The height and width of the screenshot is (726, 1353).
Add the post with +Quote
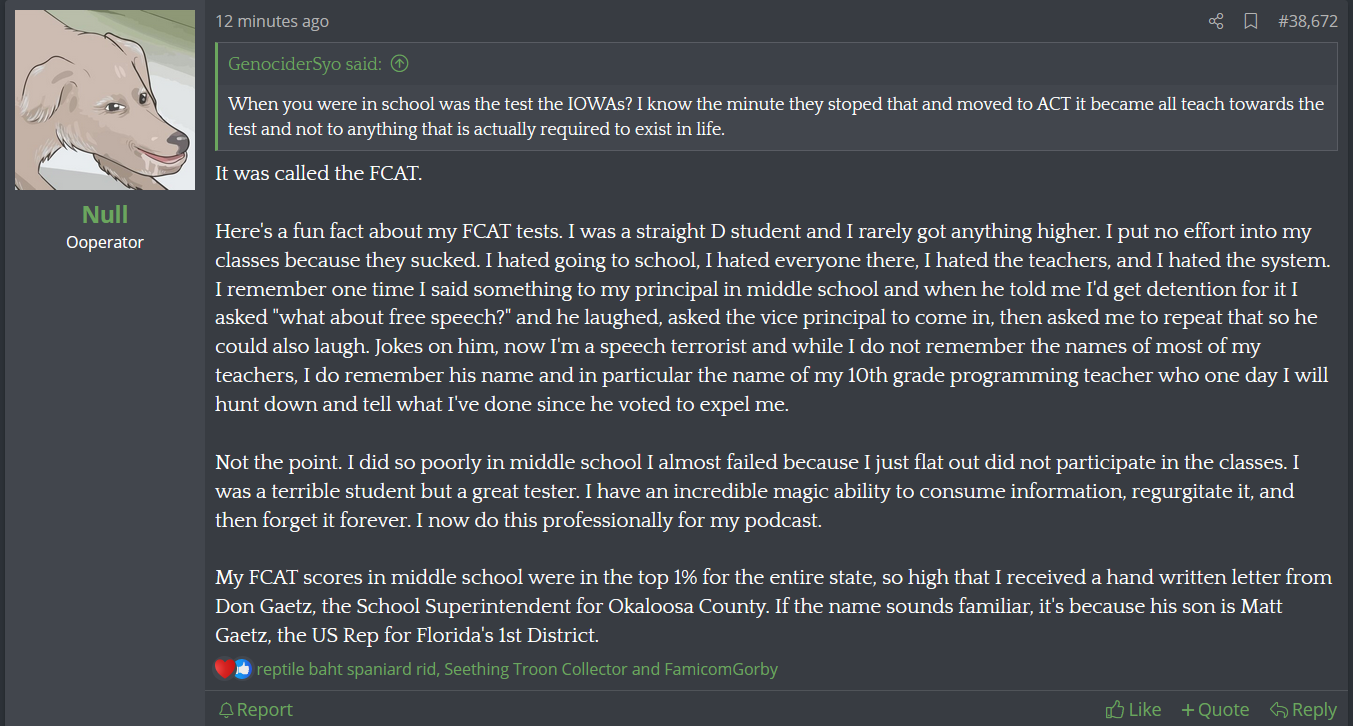1215,709
